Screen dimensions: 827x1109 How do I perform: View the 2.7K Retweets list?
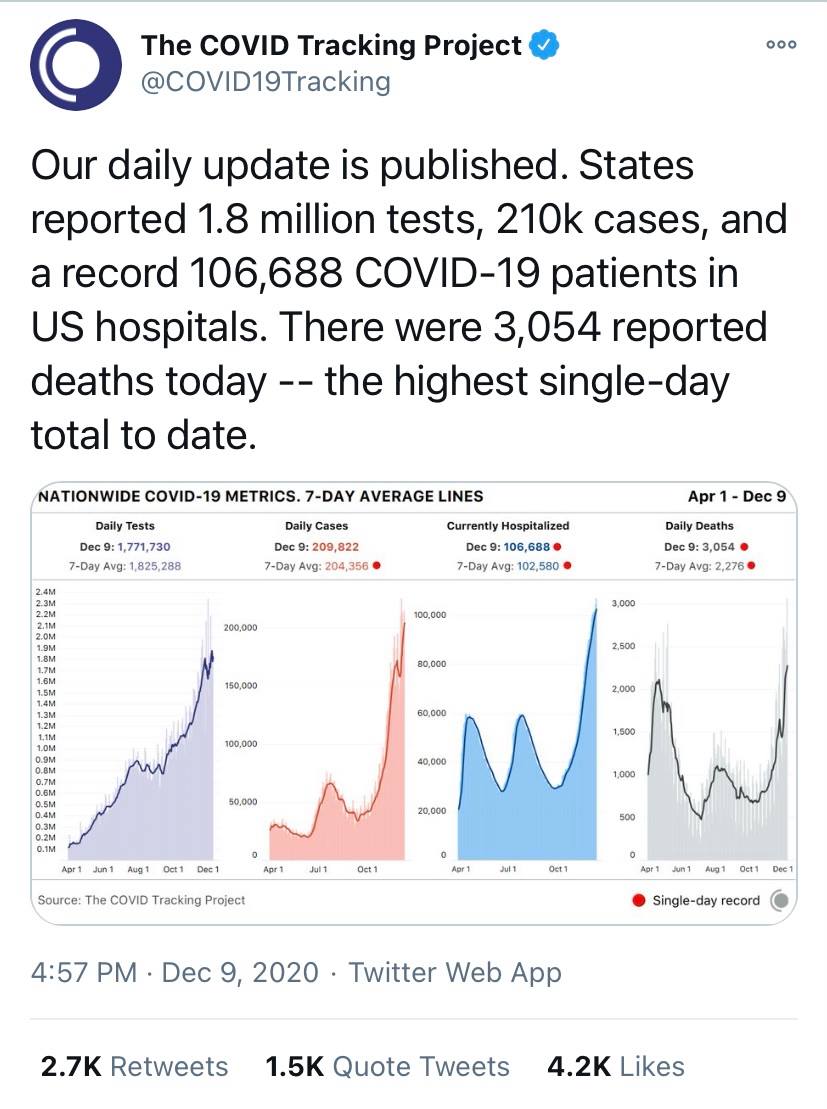coord(134,1066)
